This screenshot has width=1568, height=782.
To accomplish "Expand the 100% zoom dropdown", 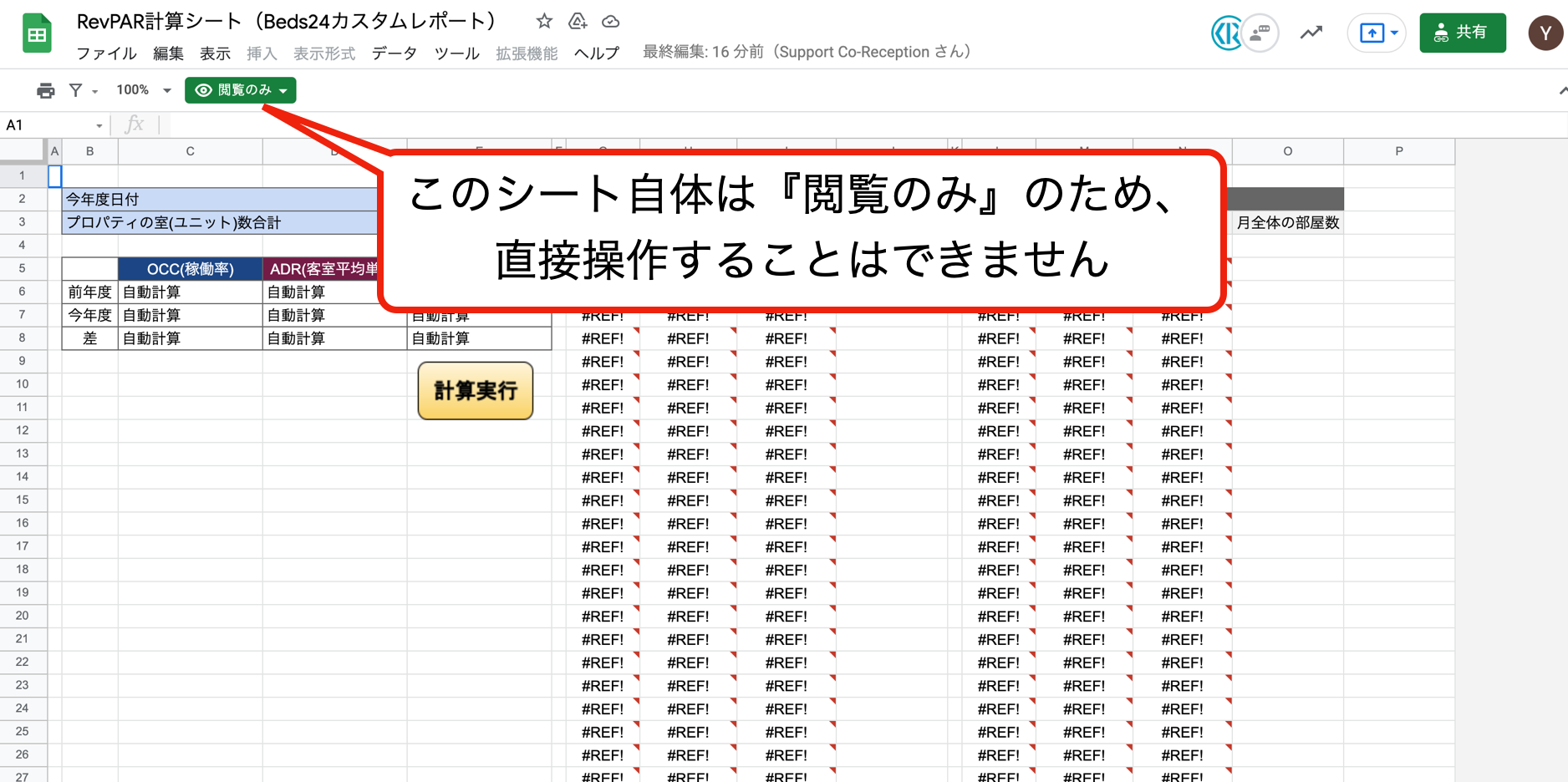I will click(x=167, y=90).
